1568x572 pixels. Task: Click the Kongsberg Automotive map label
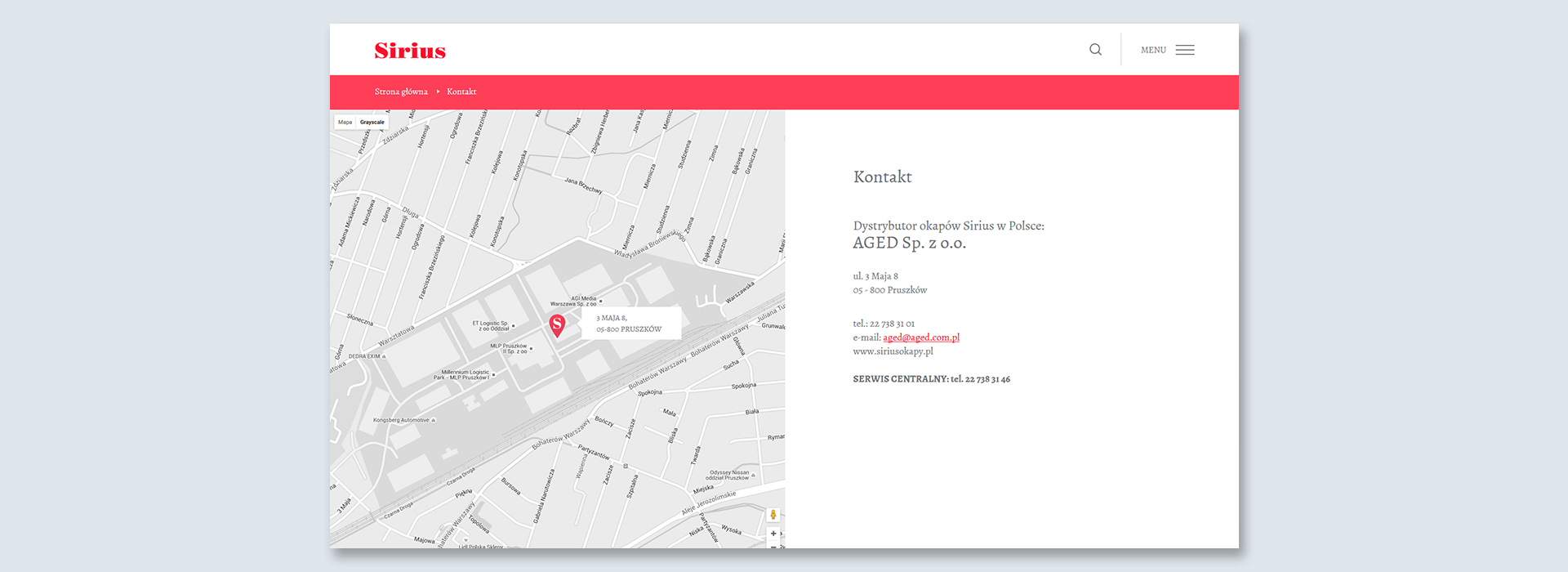401,420
